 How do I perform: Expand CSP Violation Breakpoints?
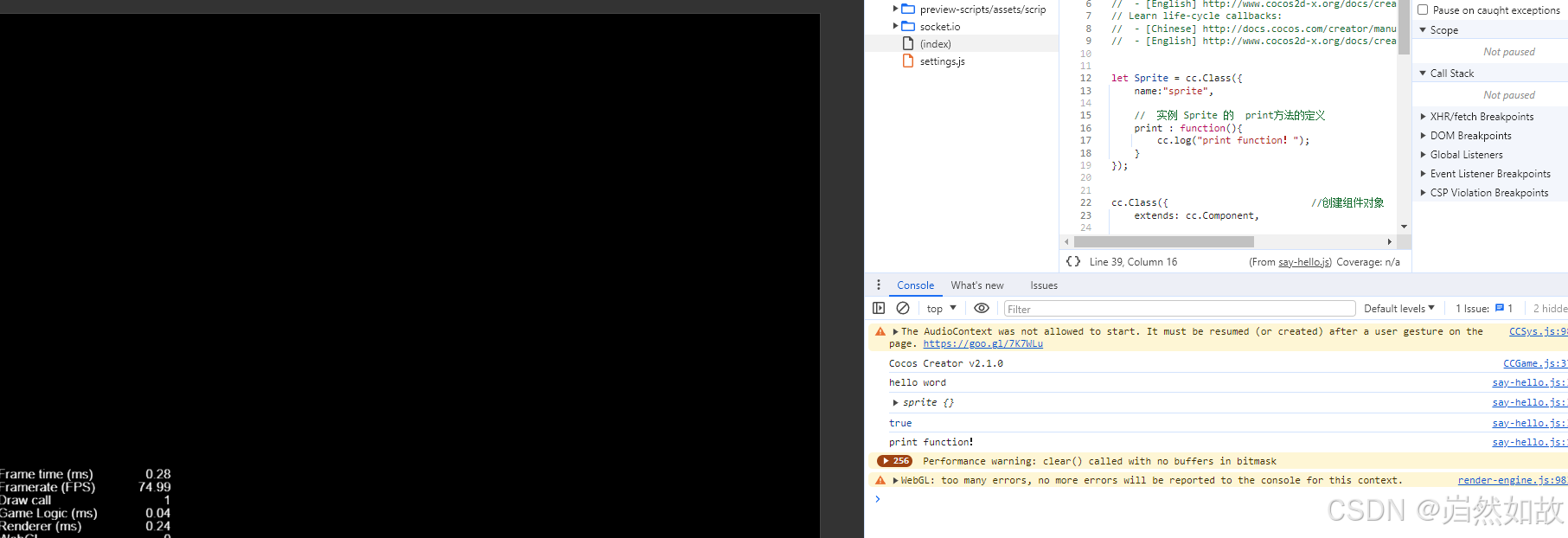[1423, 192]
